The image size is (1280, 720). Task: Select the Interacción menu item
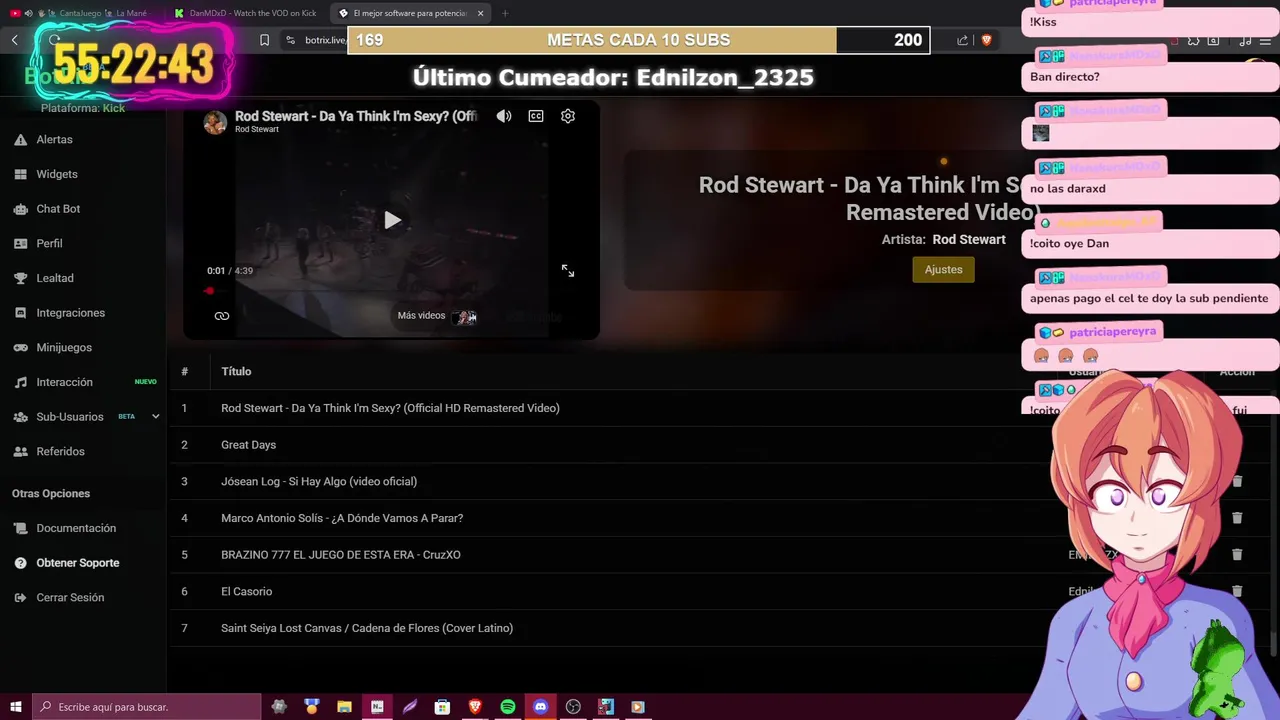[64, 382]
